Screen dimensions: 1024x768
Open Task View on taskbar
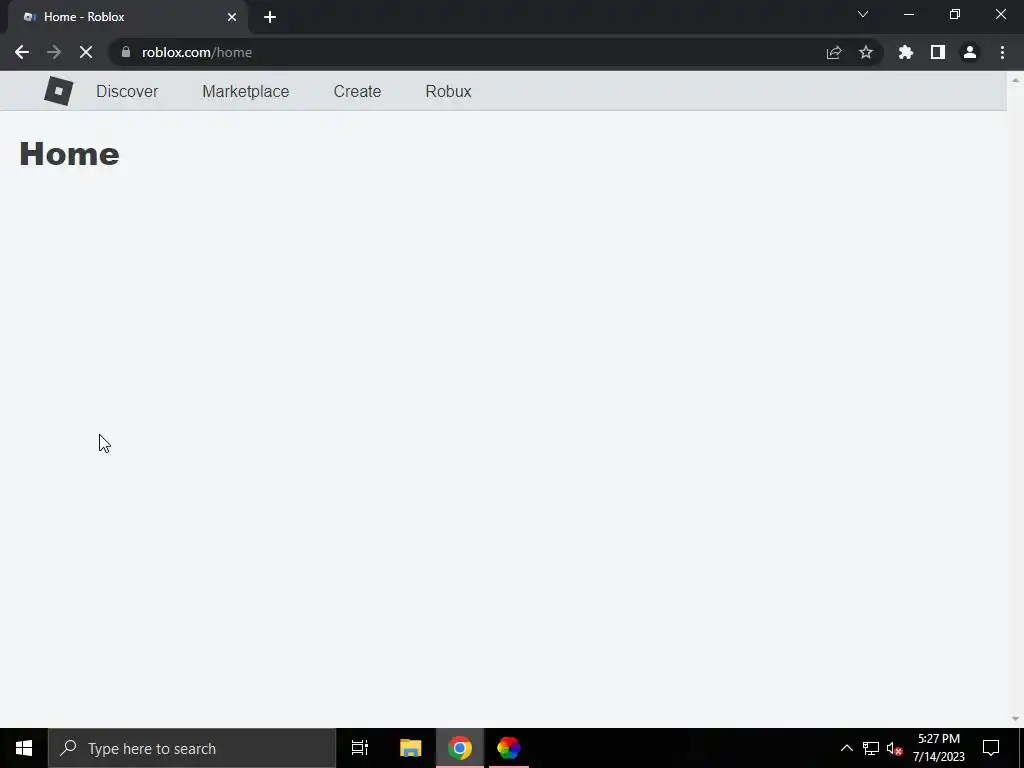(x=360, y=748)
